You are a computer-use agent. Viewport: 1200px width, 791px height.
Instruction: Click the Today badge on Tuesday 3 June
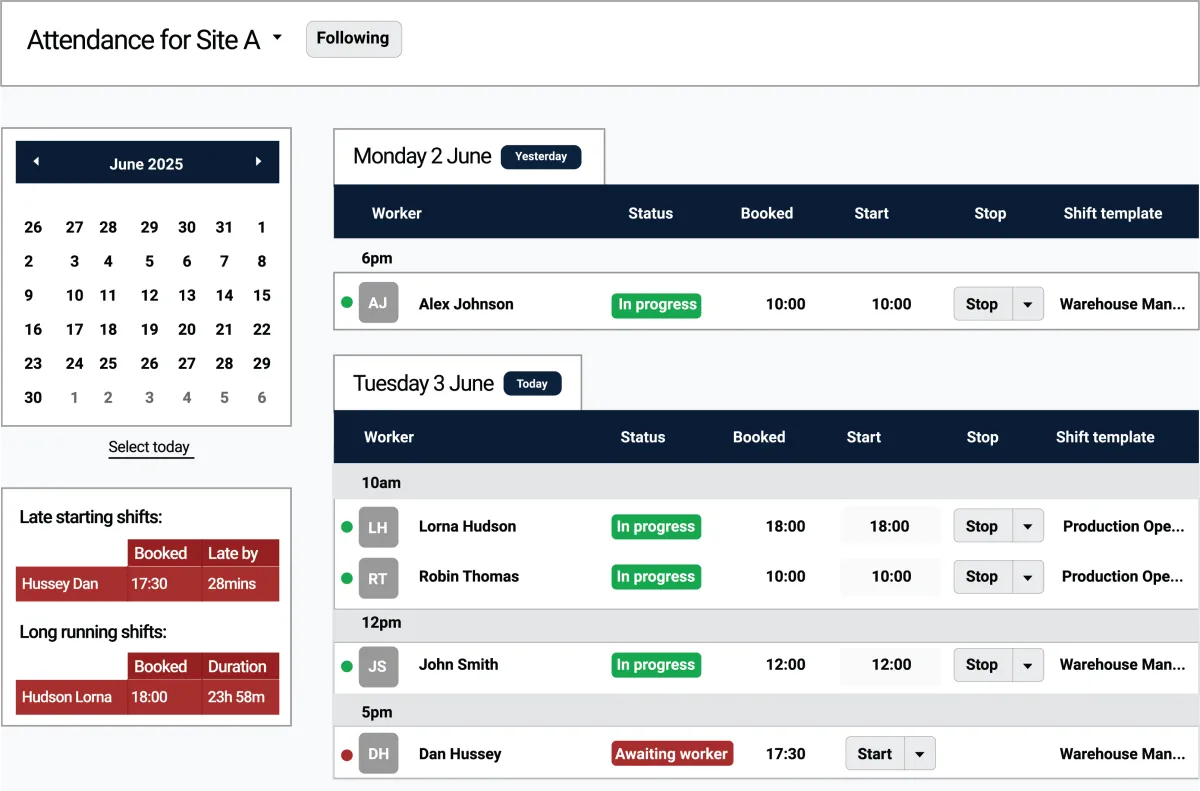click(x=532, y=383)
